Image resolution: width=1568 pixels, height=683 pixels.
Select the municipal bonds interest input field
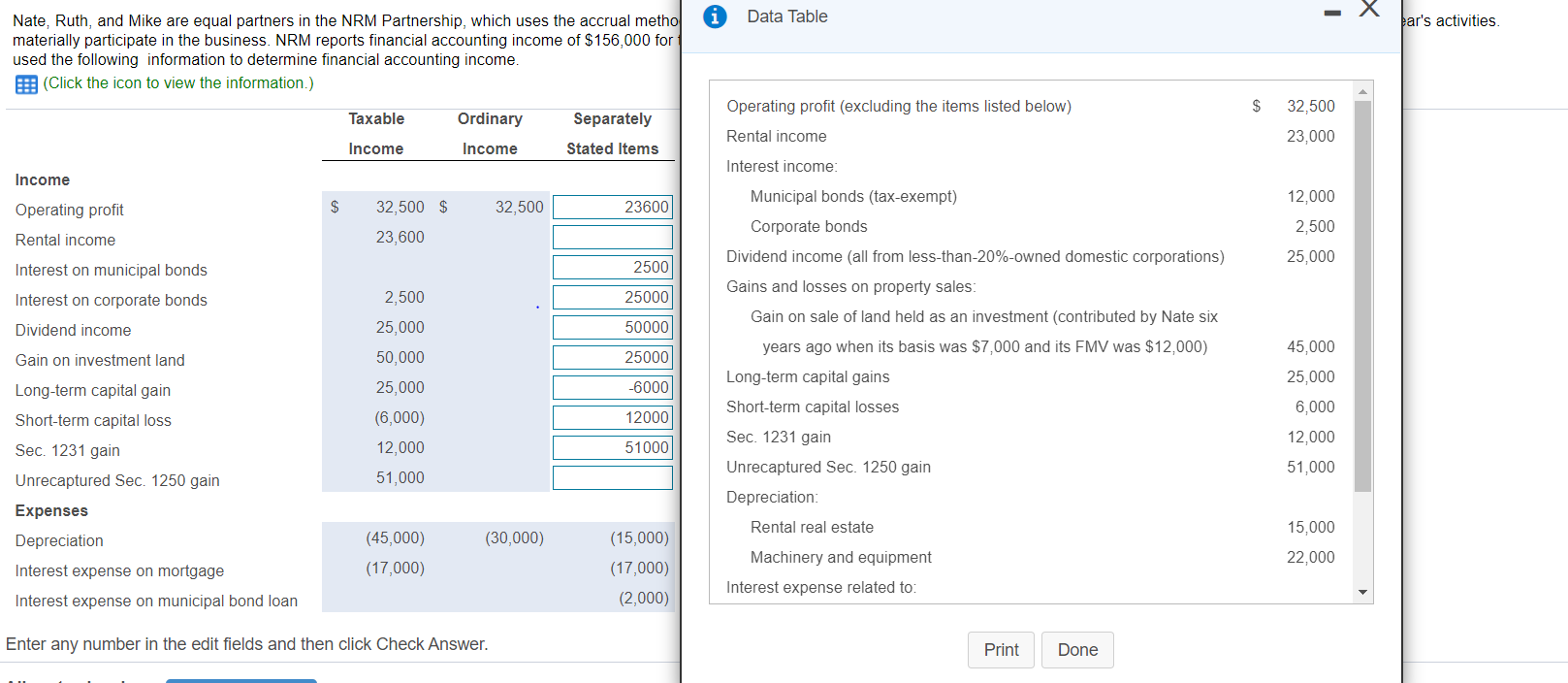point(613,267)
